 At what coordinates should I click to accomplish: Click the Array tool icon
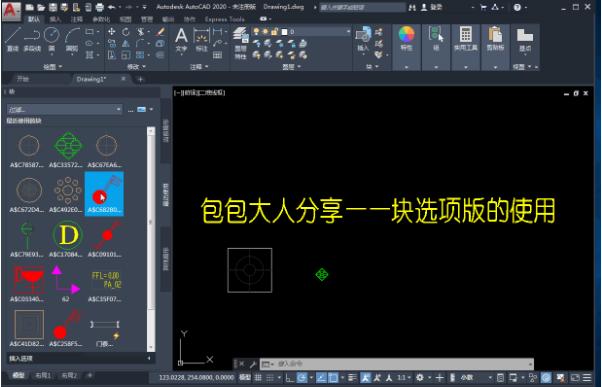(141, 55)
